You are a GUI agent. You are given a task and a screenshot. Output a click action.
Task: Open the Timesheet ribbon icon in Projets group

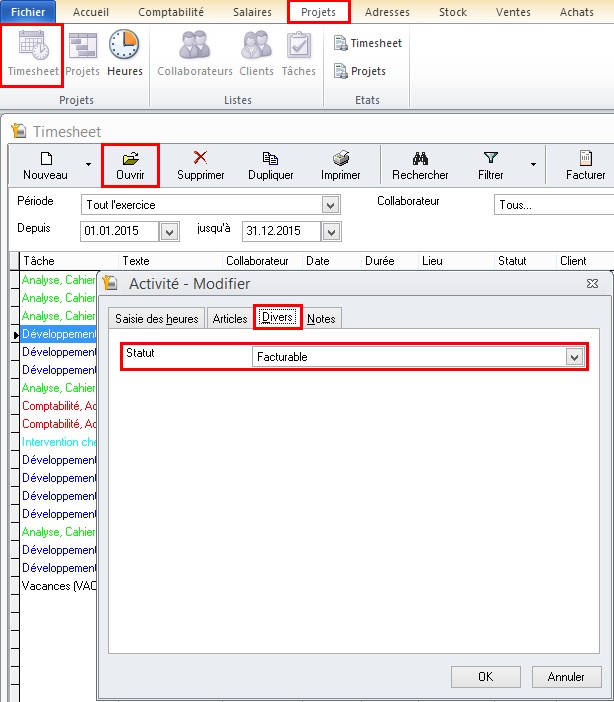click(33, 54)
